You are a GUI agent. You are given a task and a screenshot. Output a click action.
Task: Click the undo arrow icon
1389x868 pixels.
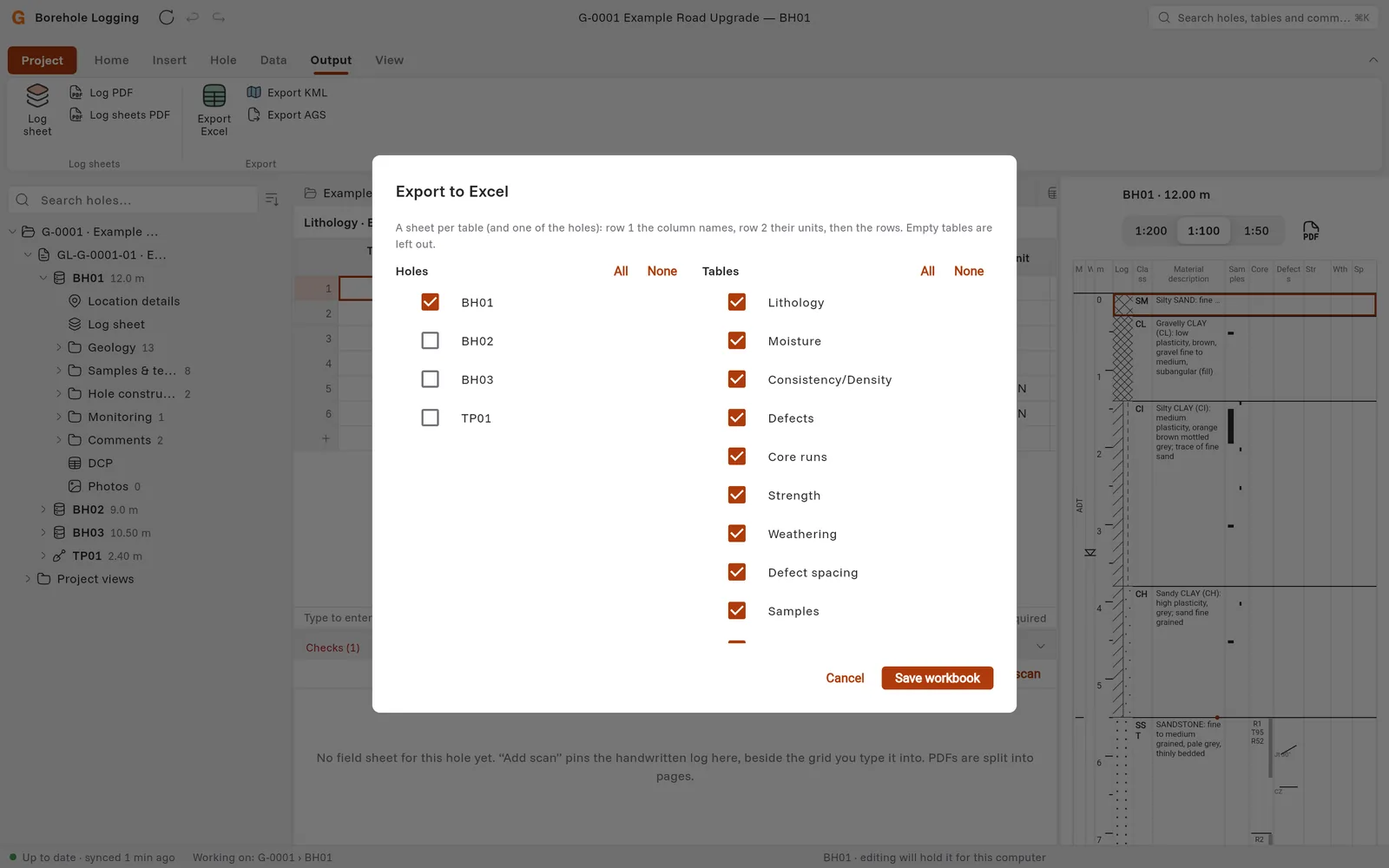(193, 17)
